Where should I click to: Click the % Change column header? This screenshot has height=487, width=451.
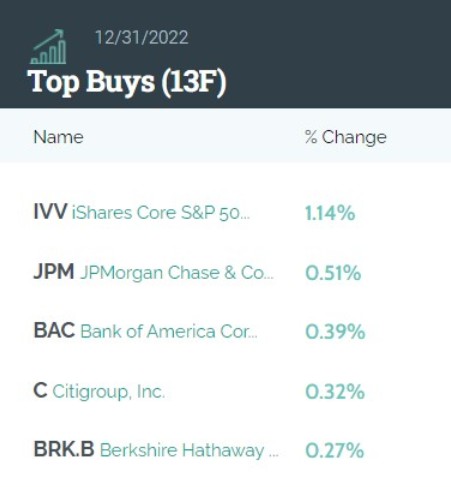click(346, 137)
